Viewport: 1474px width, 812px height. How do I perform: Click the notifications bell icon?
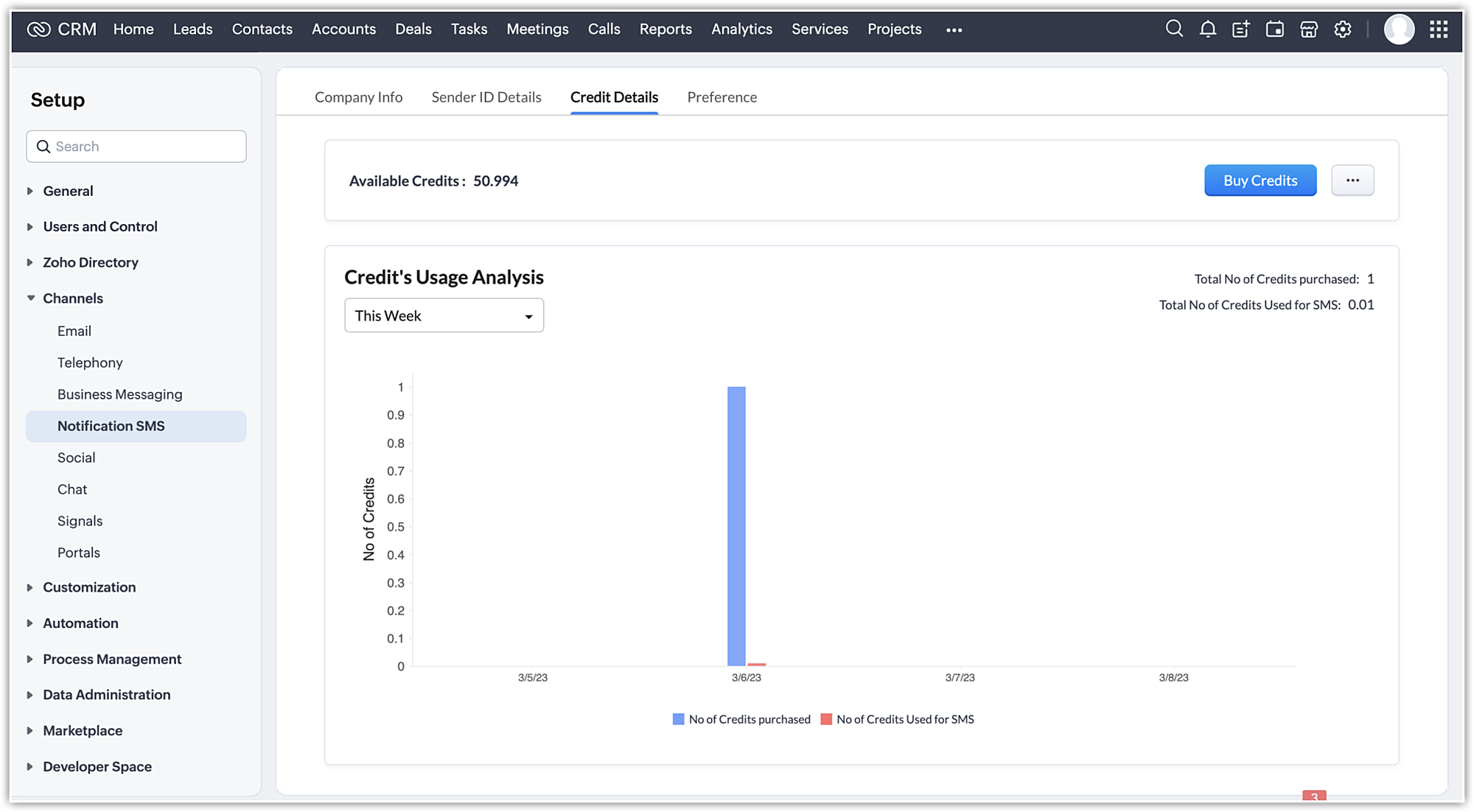(1207, 29)
